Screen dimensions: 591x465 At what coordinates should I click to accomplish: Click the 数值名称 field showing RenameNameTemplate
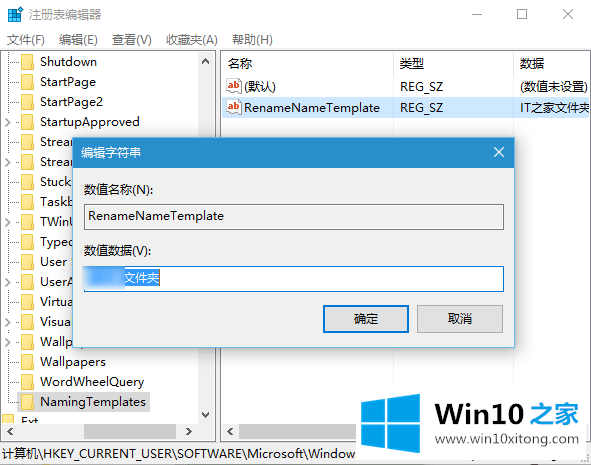pos(294,217)
